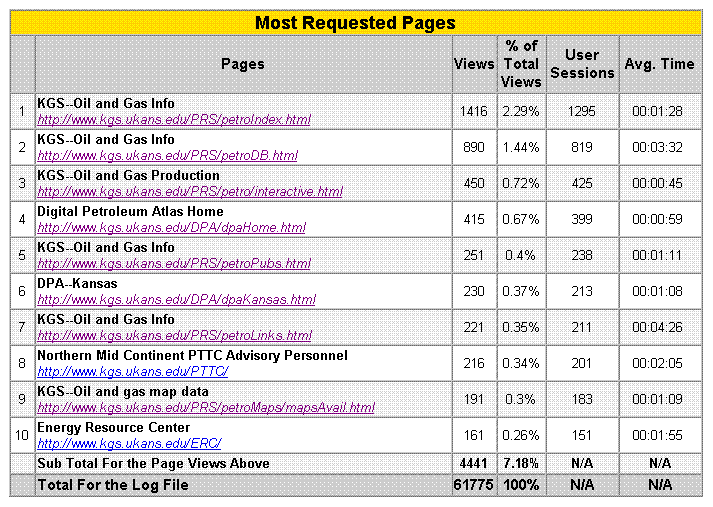
Task: Click the views value 450
Action: pos(473,183)
